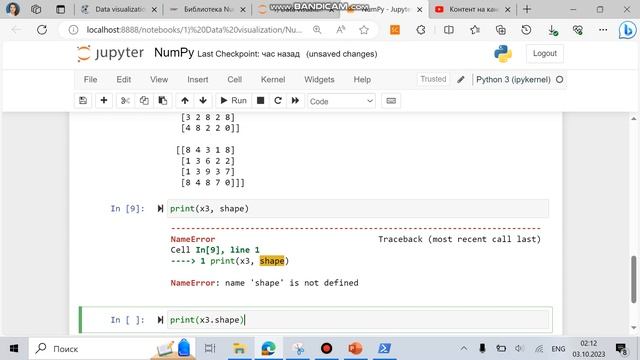Screen dimensions: 640x360
Task: Open the Kernel menu
Action: pos(273,80)
